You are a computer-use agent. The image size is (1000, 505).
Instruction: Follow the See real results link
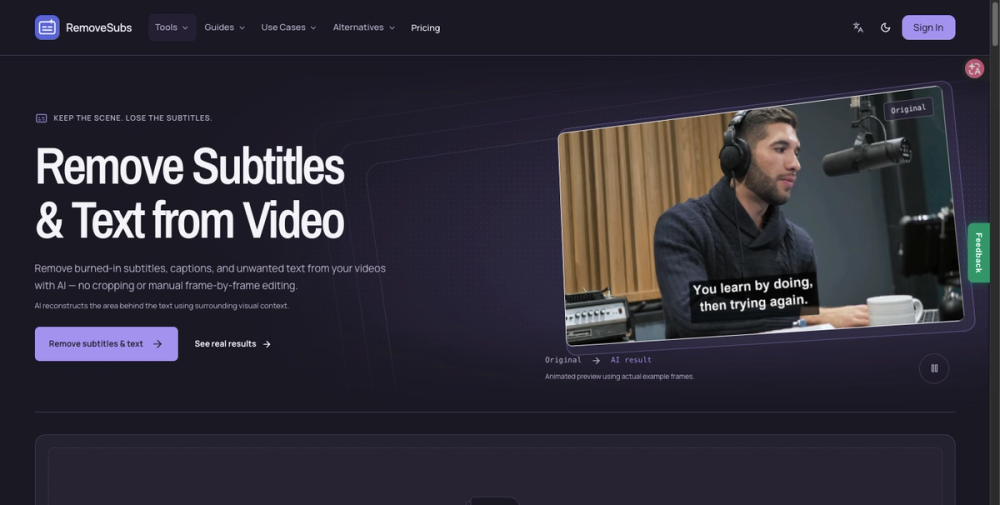click(x=233, y=344)
